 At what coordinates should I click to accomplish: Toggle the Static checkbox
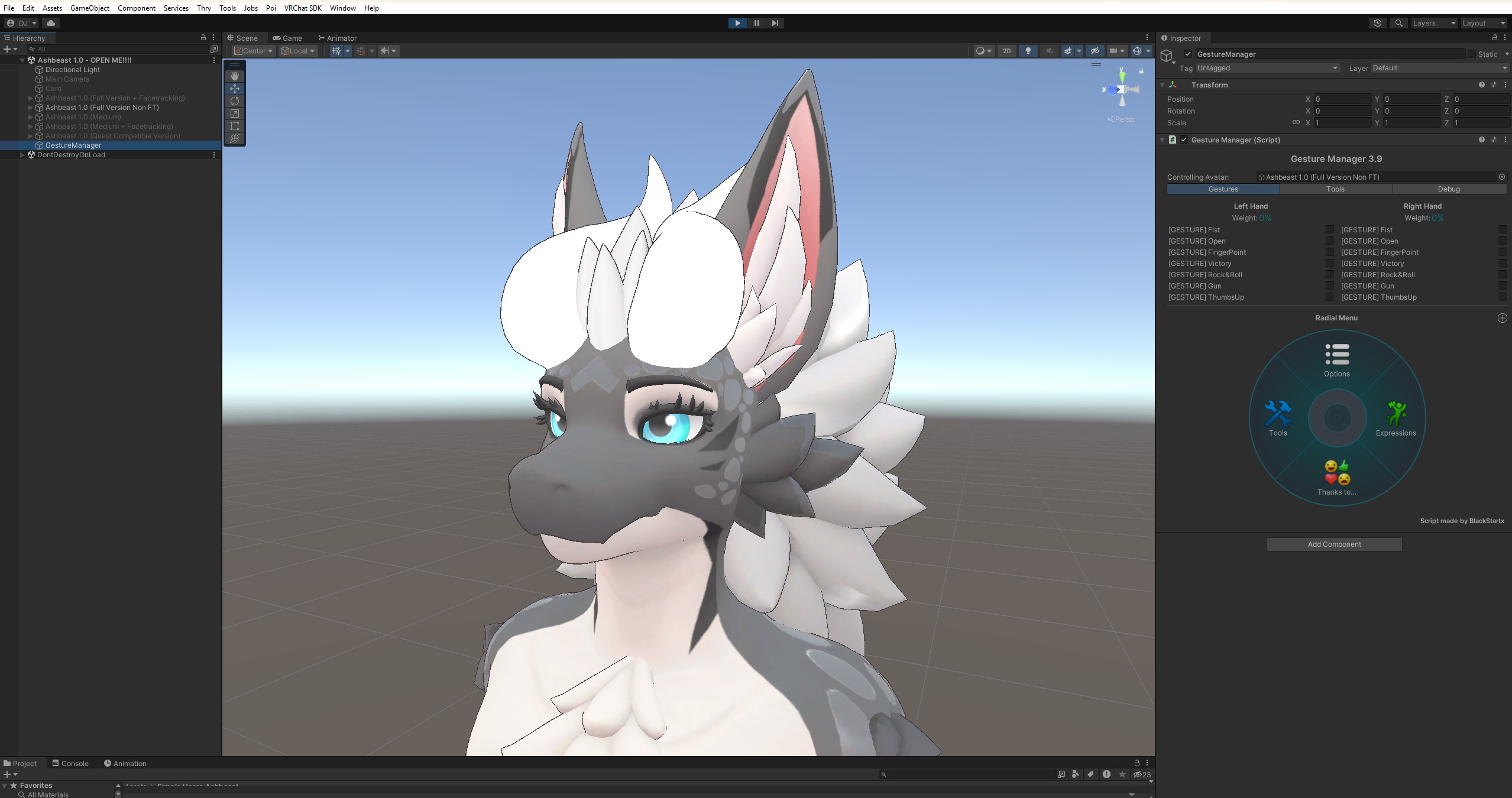pos(1471,54)
